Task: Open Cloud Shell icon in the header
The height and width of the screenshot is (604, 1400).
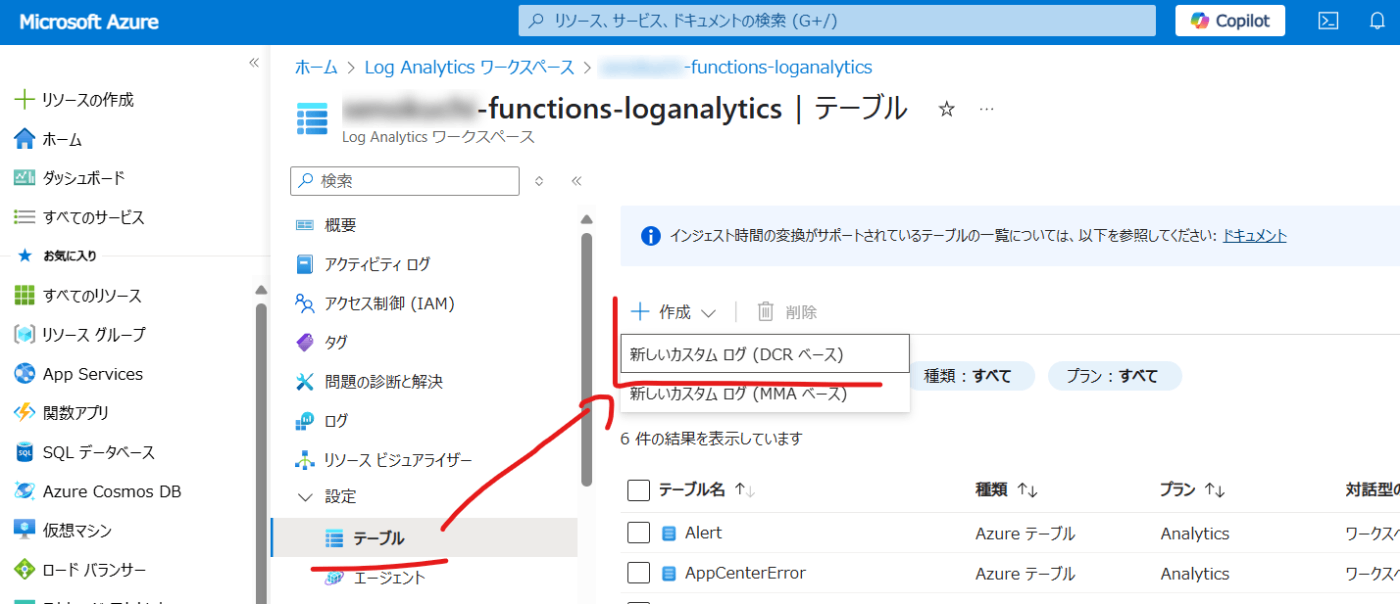Action: click(x=1328, y=21)
